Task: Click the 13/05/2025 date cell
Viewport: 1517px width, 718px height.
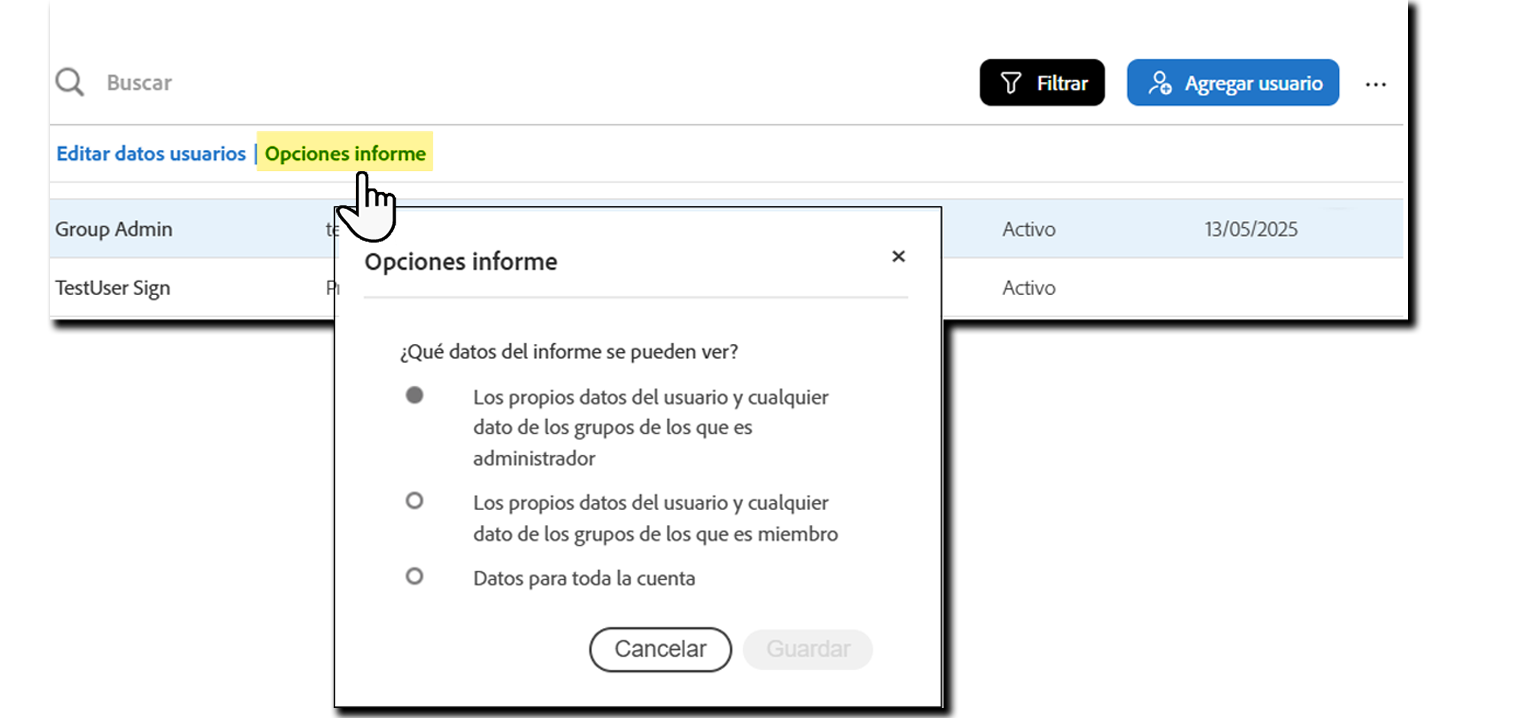Action: click(x=1251, y=229)
